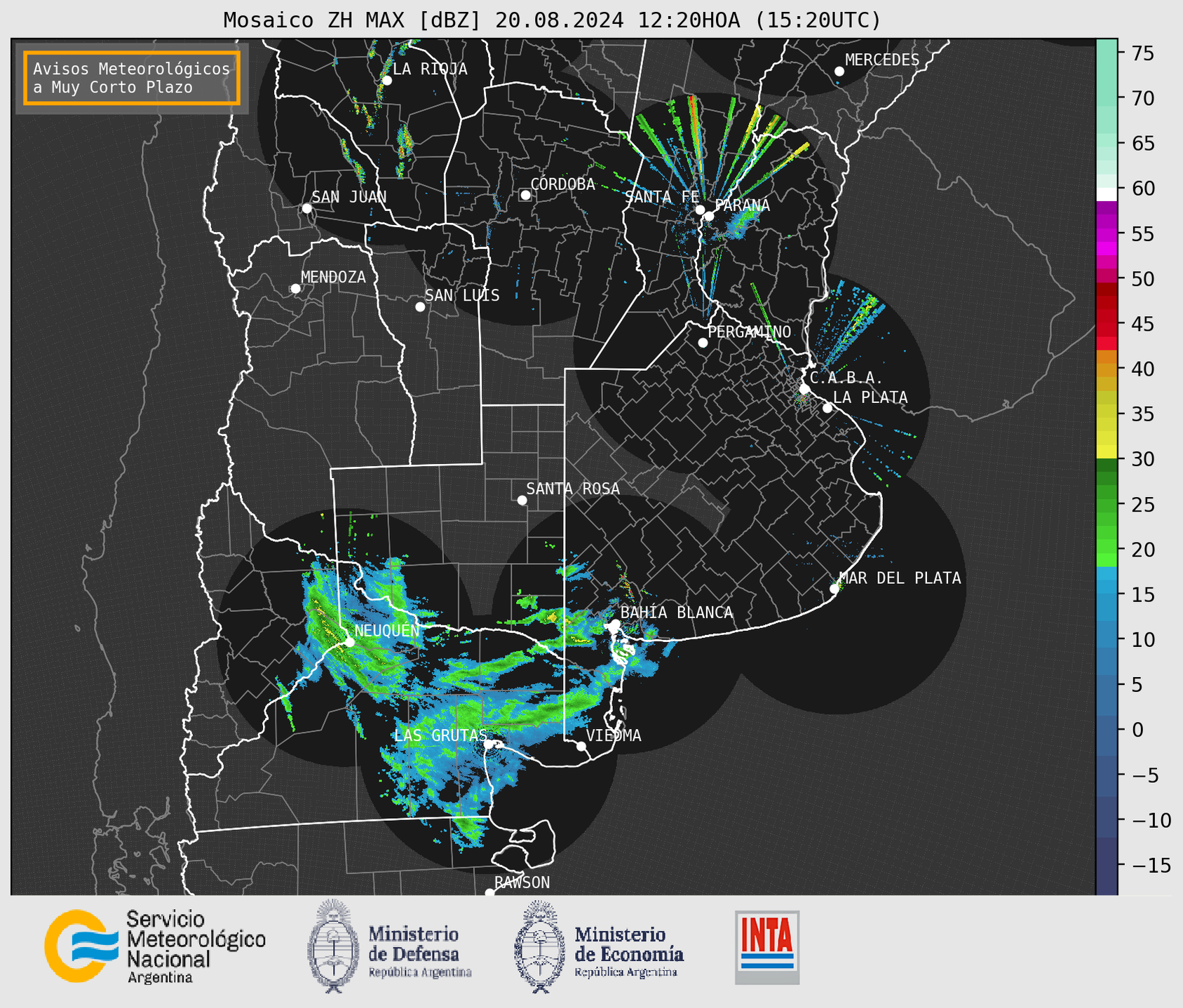Click the VIEDMA city marker dot
This screenshot has width=1183, height=1008.
[x=581, y=746]
